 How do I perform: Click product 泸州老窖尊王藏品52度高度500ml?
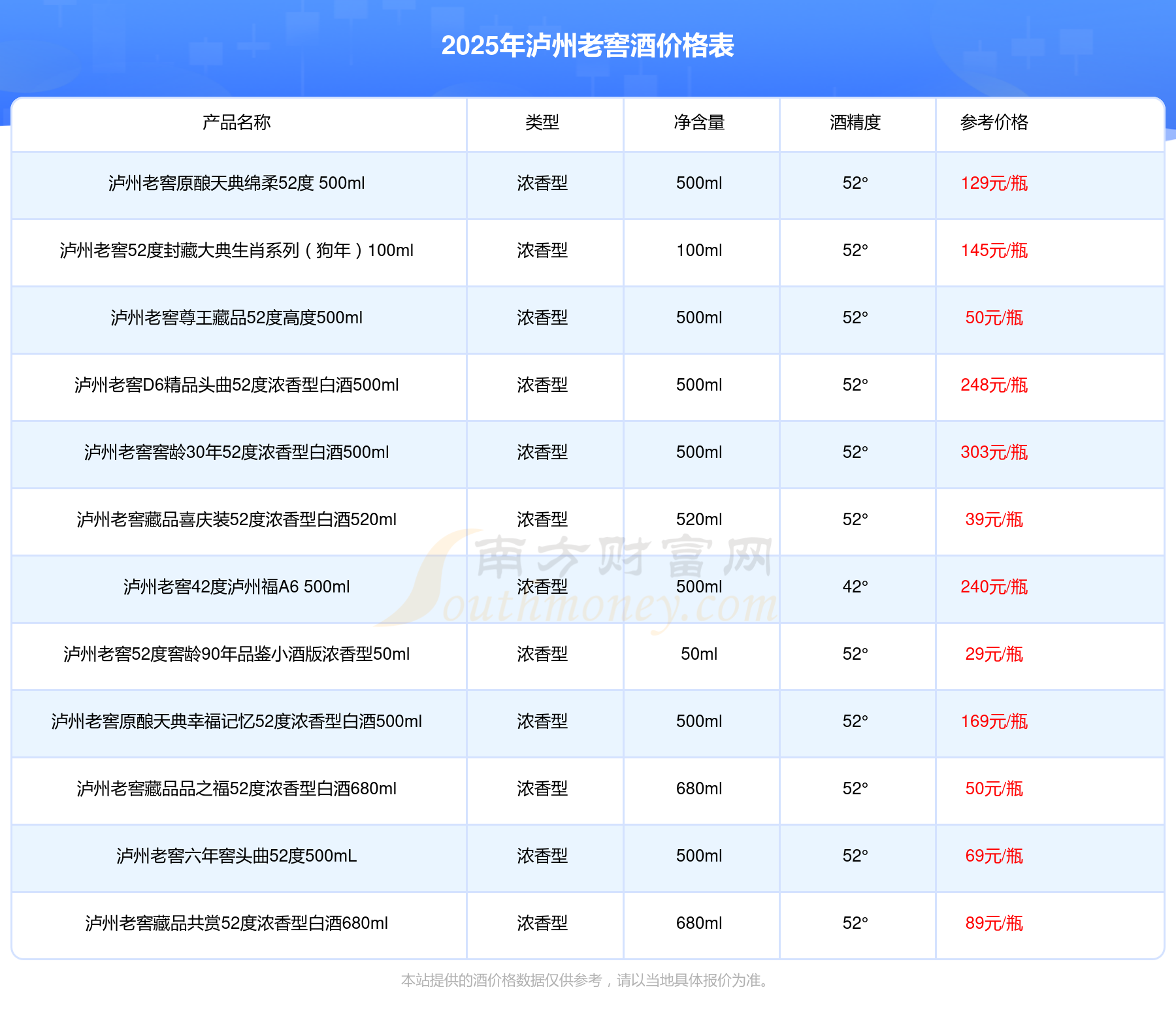[237, 317]
